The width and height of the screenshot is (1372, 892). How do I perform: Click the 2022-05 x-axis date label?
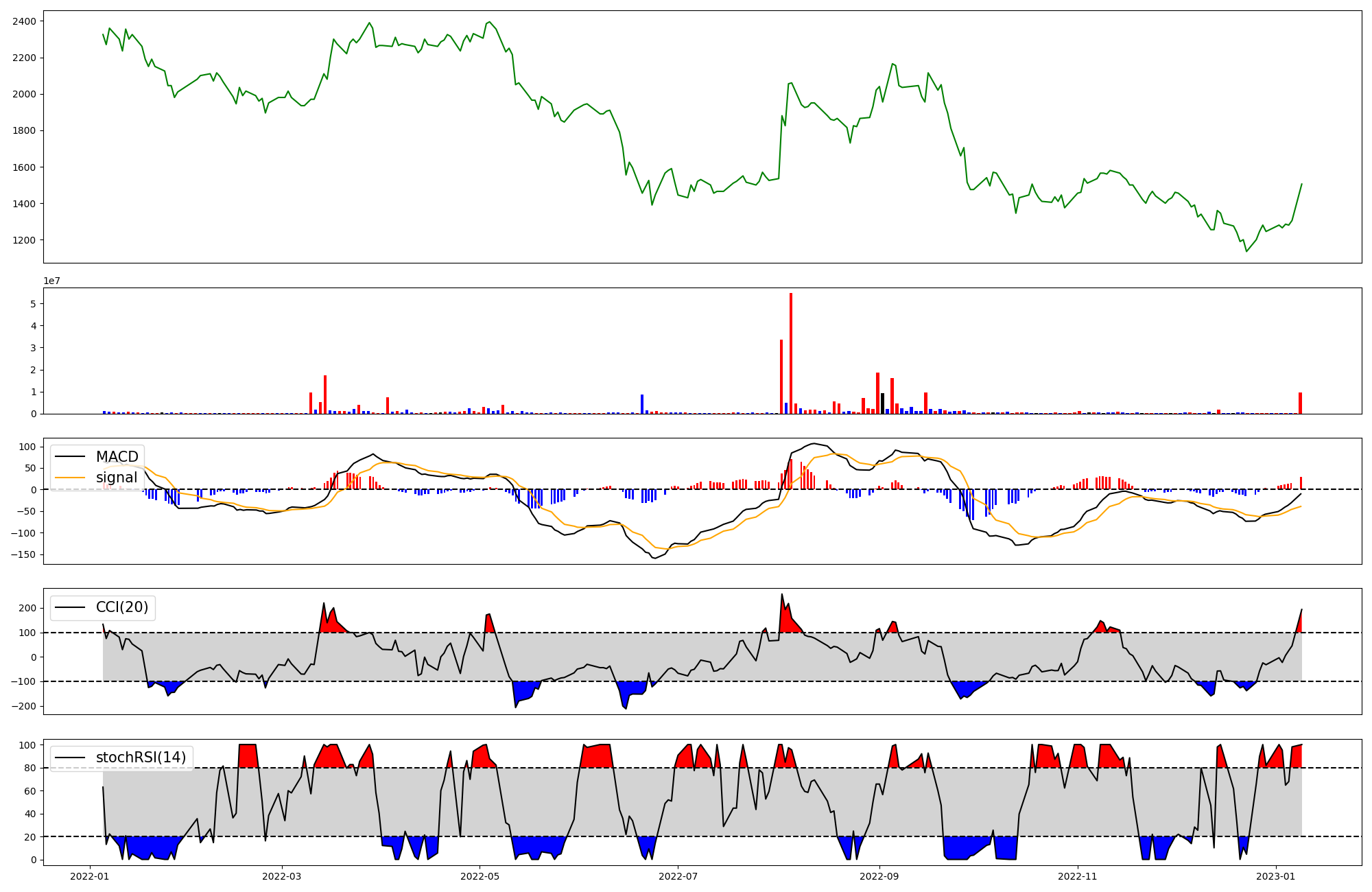480,876
